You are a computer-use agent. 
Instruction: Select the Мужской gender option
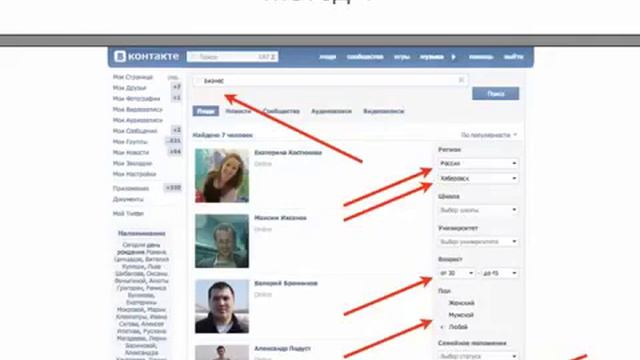[461, 315]
